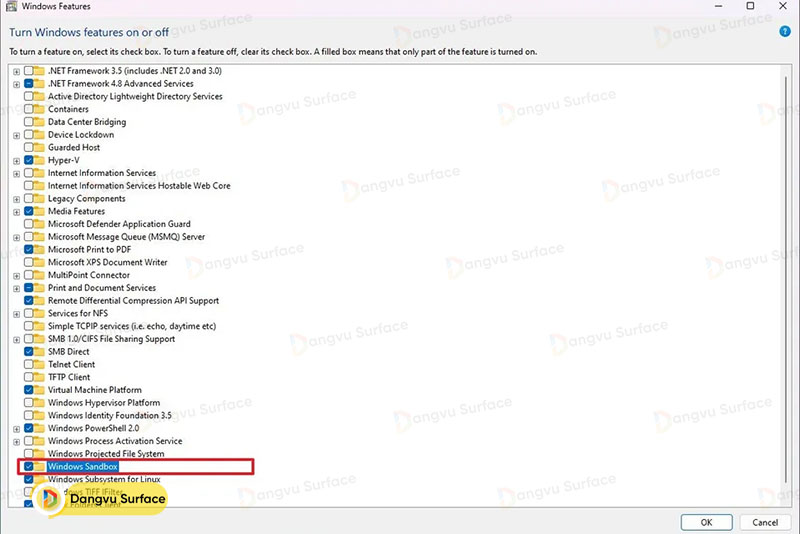Expand .NET Framework 4.8 Advanced Services
Image resolution: width=800 pixels, height=534 pixels.
[x=16, y=84]
